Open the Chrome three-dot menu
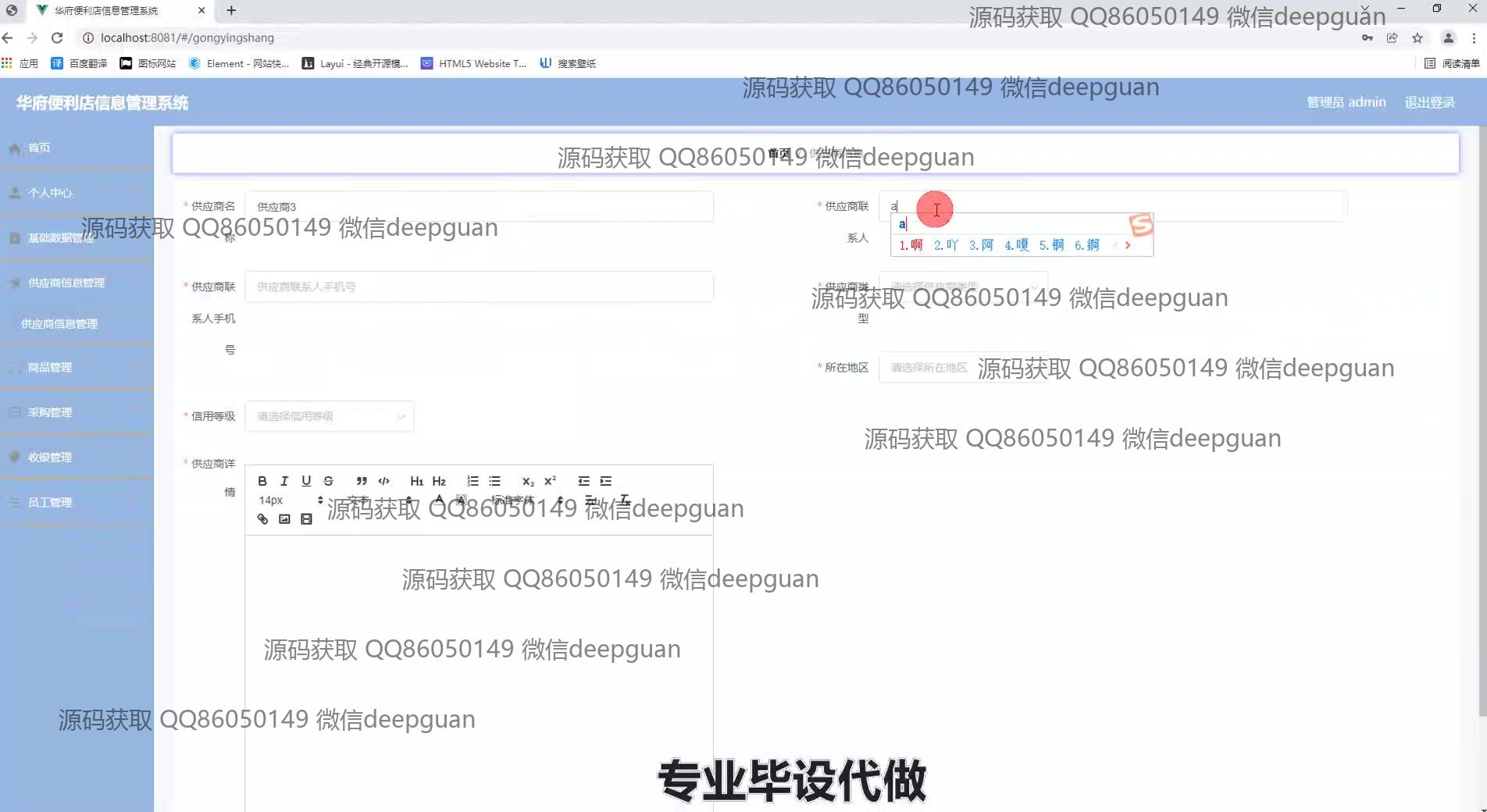 point(1474,37)
